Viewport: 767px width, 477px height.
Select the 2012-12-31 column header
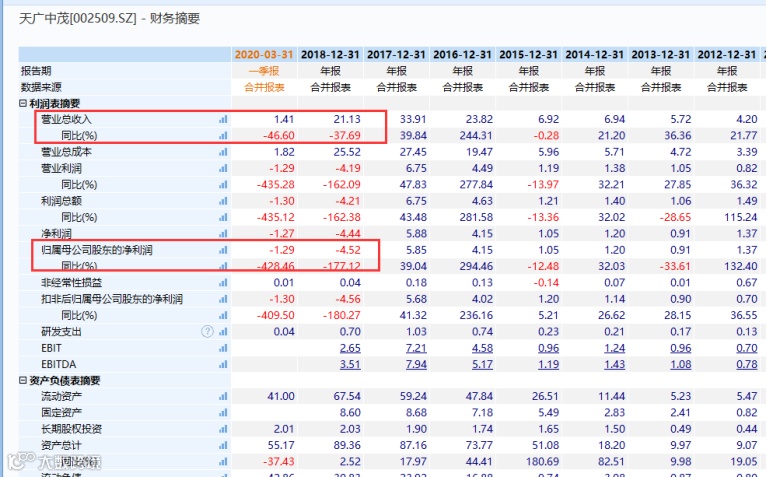(727, 54)
